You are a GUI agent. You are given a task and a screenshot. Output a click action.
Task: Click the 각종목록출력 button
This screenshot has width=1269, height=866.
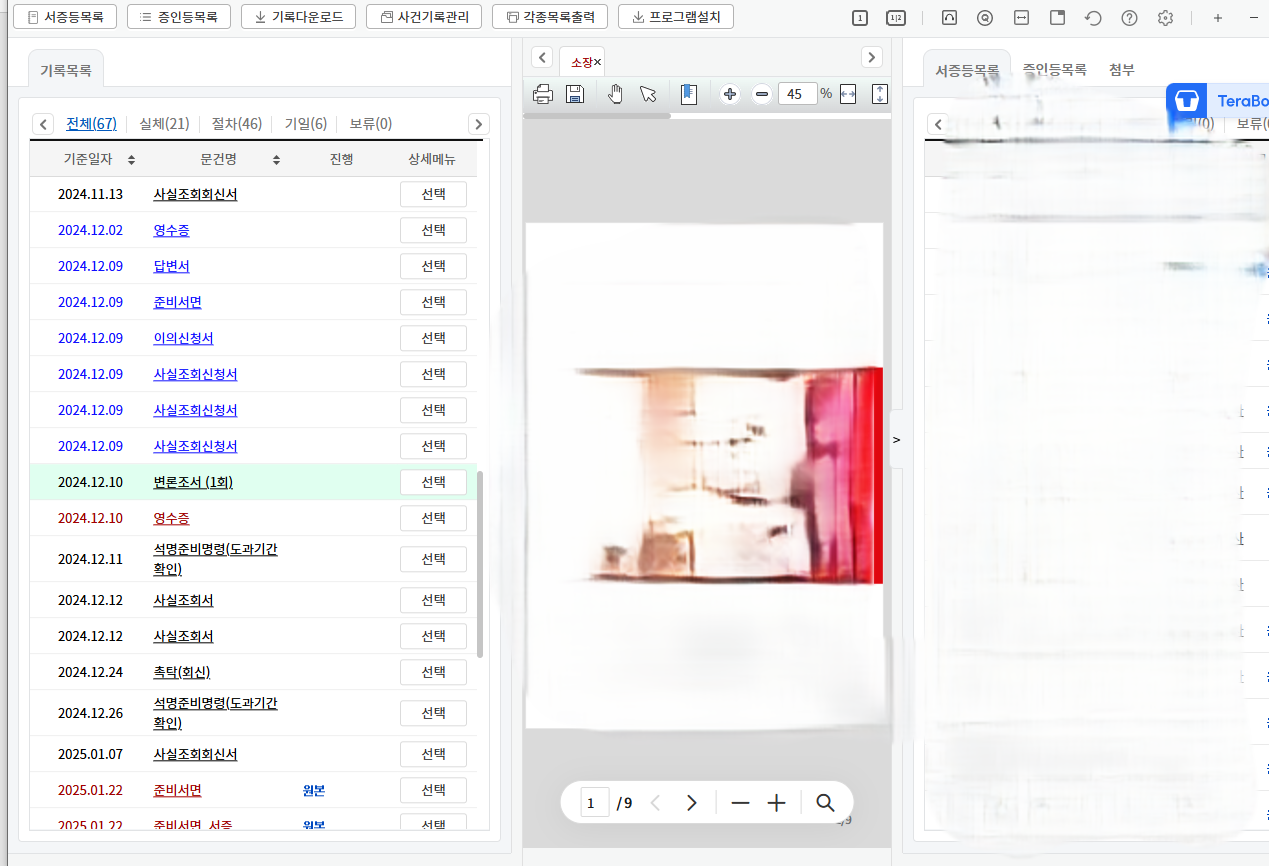[x=550, y=17]
